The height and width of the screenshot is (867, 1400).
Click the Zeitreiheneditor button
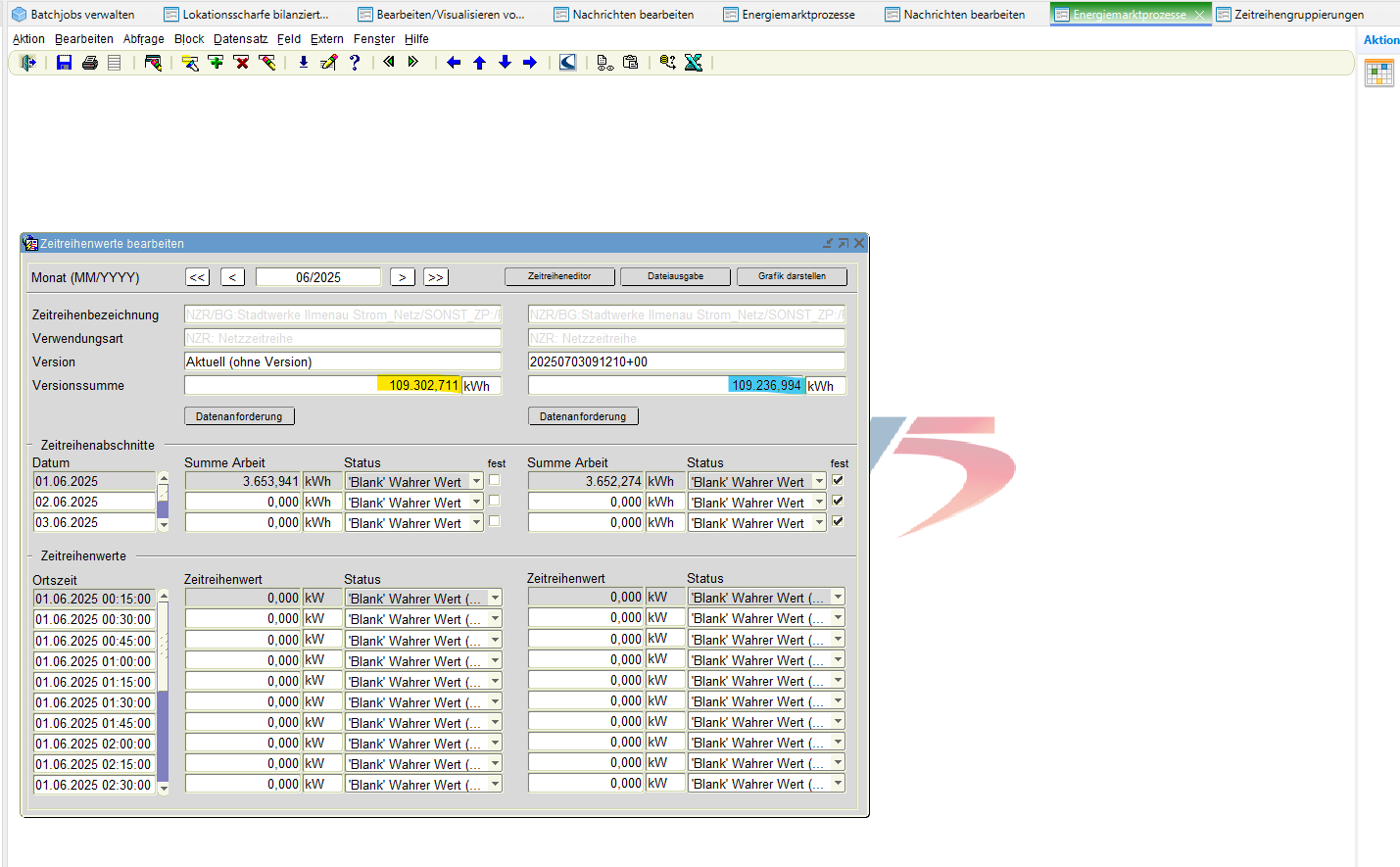[559, 276]
